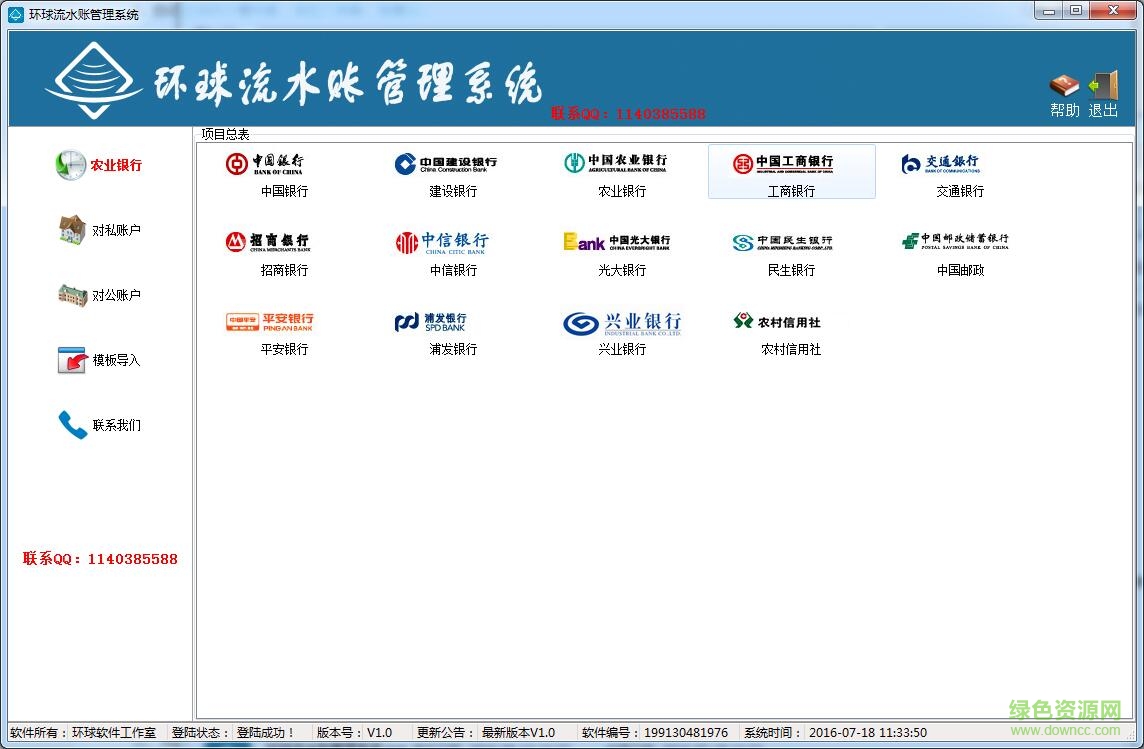
Task: Click the 工商银行 caption text
Action: [792, 191]
